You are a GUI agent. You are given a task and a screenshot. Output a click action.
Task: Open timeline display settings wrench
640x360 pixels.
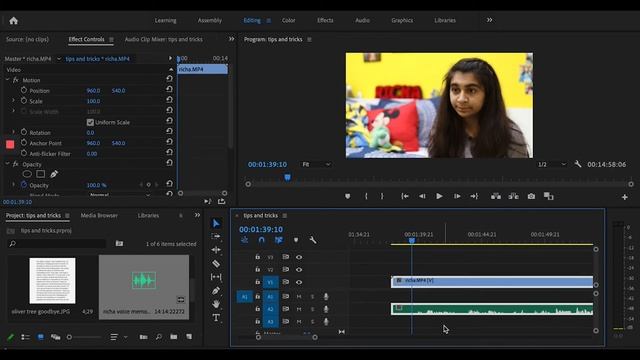pos(313,240)
